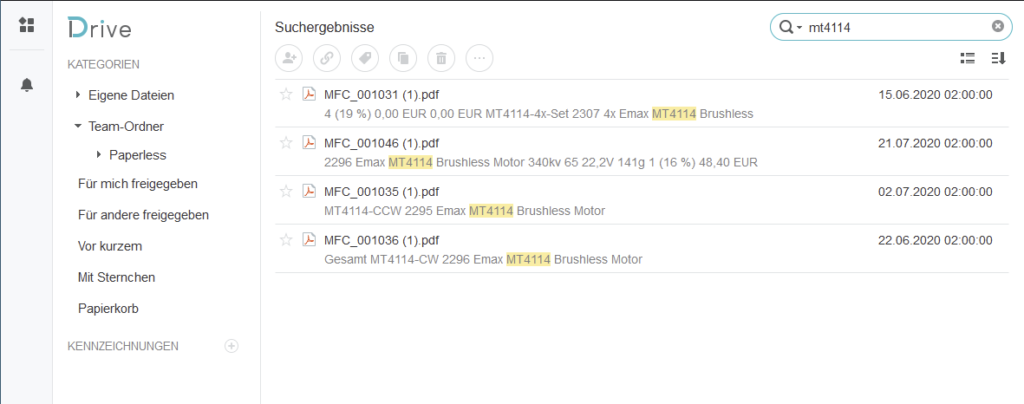Open Für mich freigegeben category
Viewport: 1024px width, 404px height.
pos(138,184)
